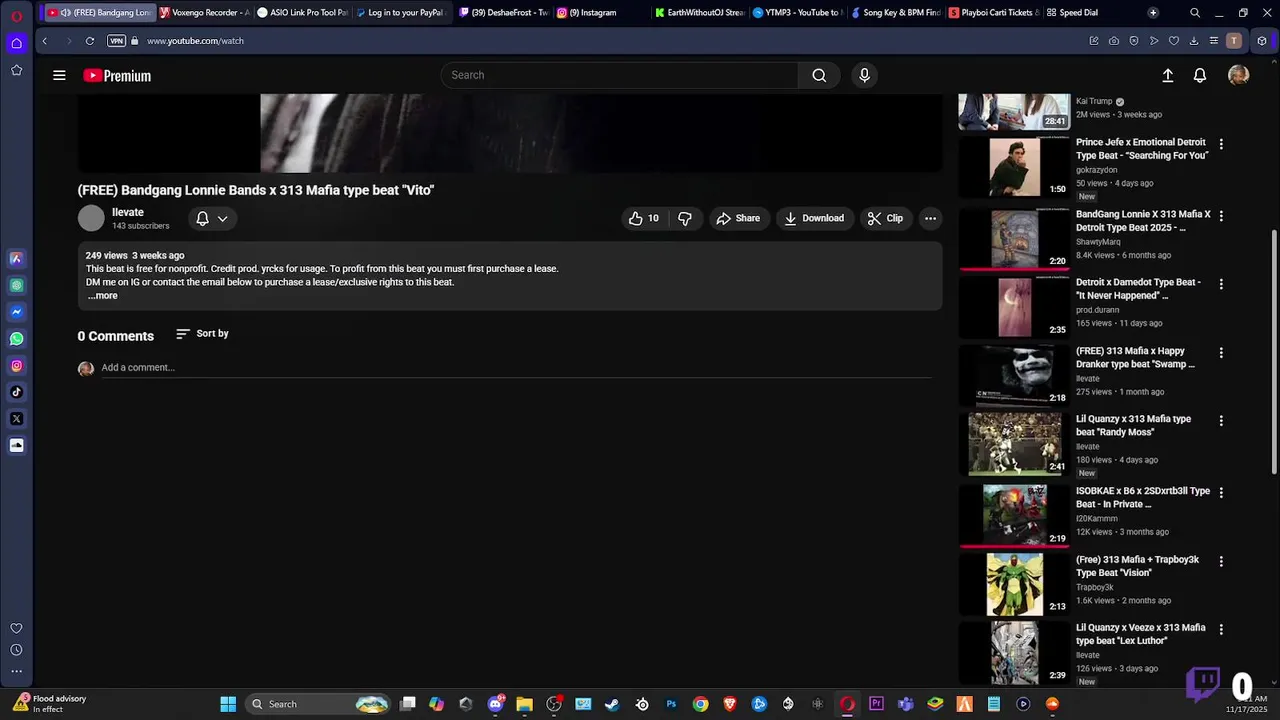Screen dimensions: 1280x720
Task: Open Opera sidebar Messenger icon
Action: pos(17,312)
